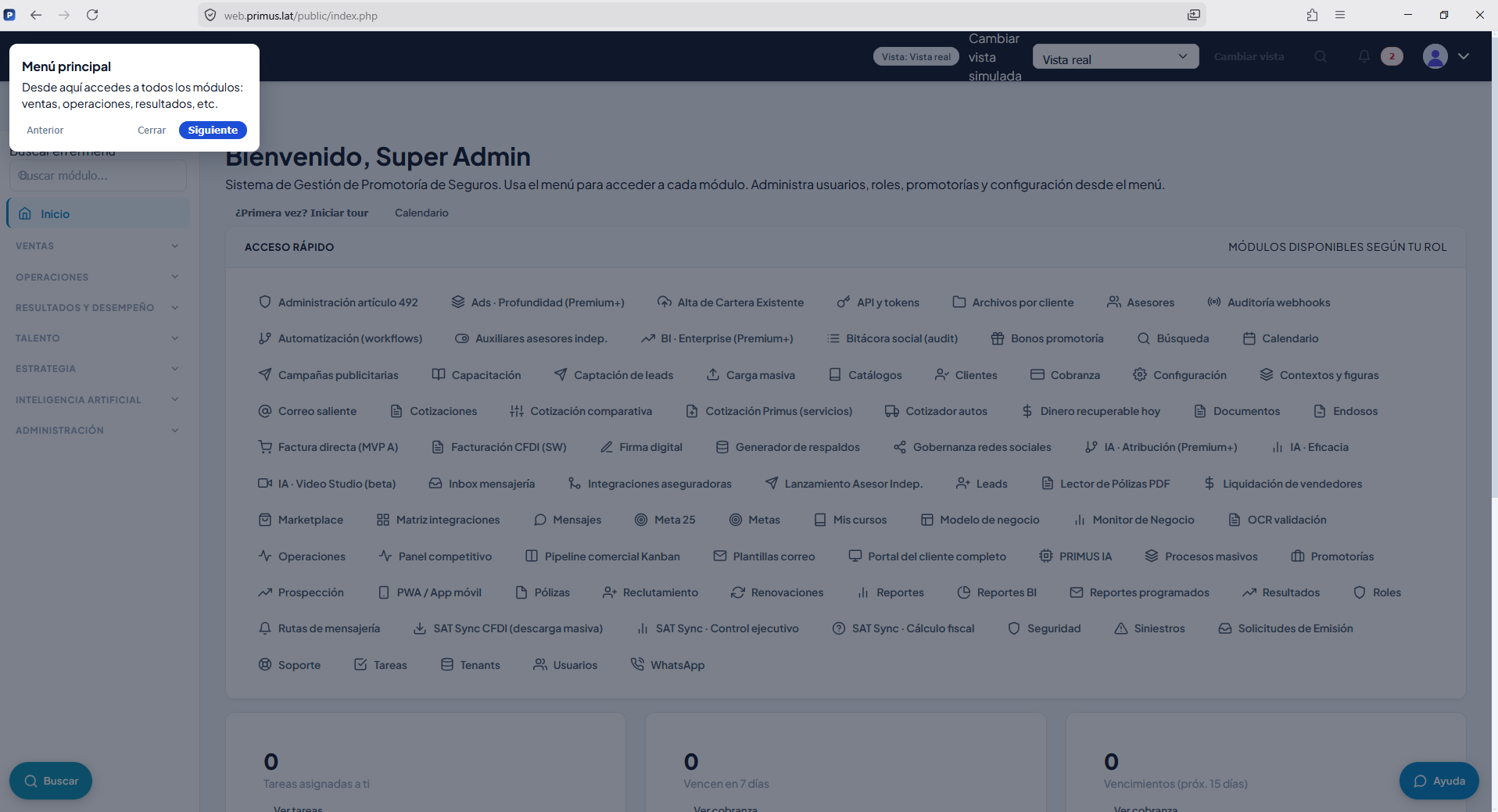Click the Meta 25 target icon
The height and width of the screenshot is (812, 1498).
641,520
